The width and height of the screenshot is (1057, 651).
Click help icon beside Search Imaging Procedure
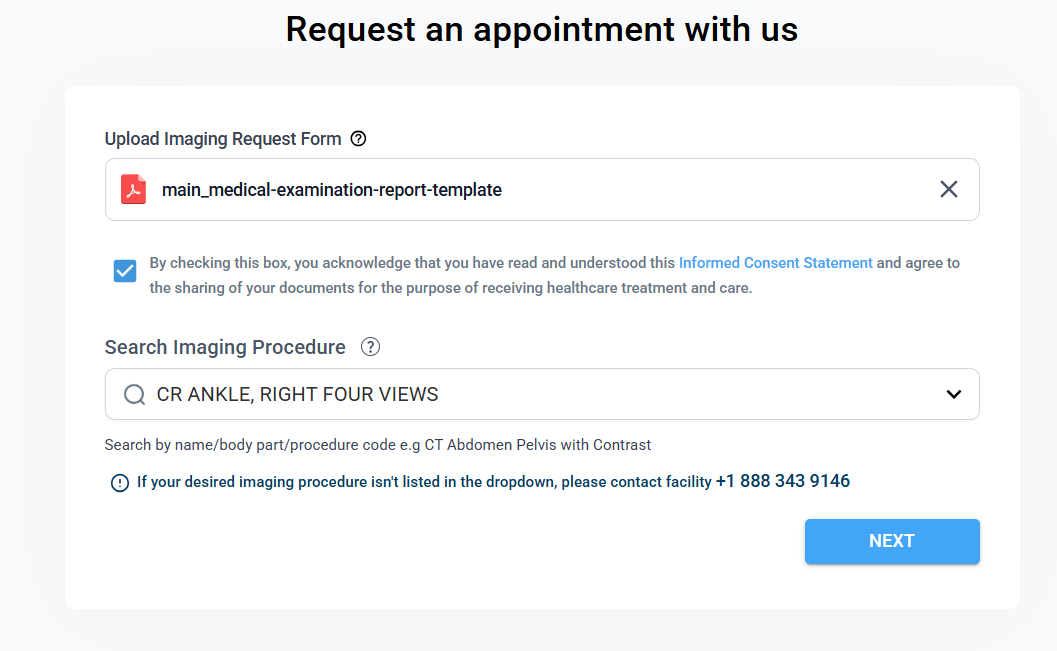point(370,347)
